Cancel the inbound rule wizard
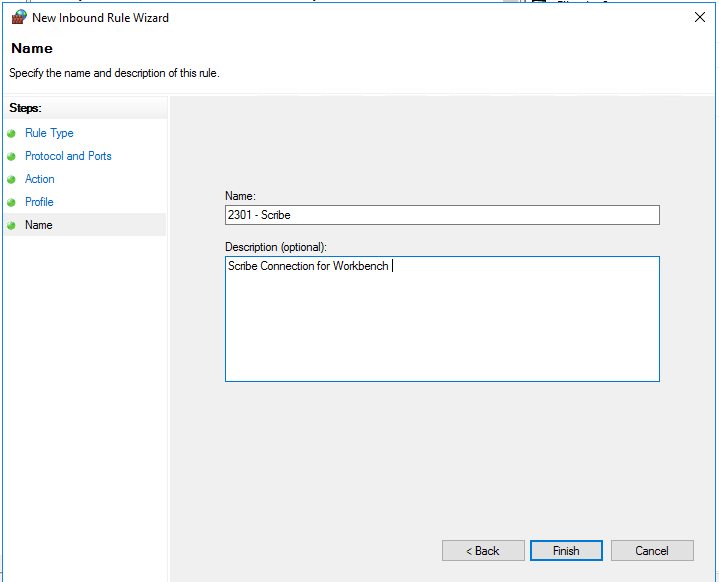Screen dimensions: 719x582 tap(652, 551)
